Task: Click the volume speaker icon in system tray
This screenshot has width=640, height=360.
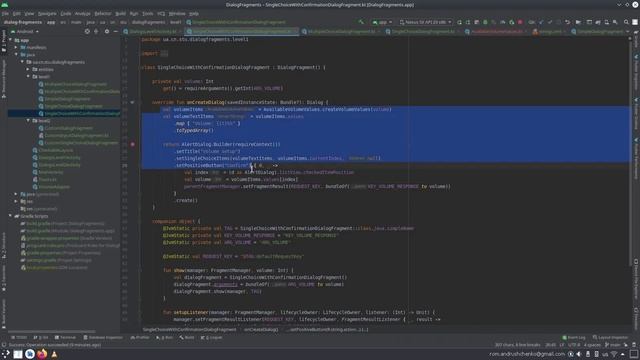Action: tap(579, 354)
